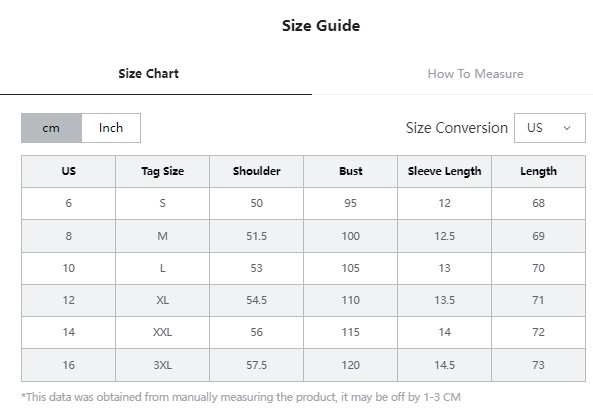
Task: Select the 3XL tag size cell
Action: 163,365
